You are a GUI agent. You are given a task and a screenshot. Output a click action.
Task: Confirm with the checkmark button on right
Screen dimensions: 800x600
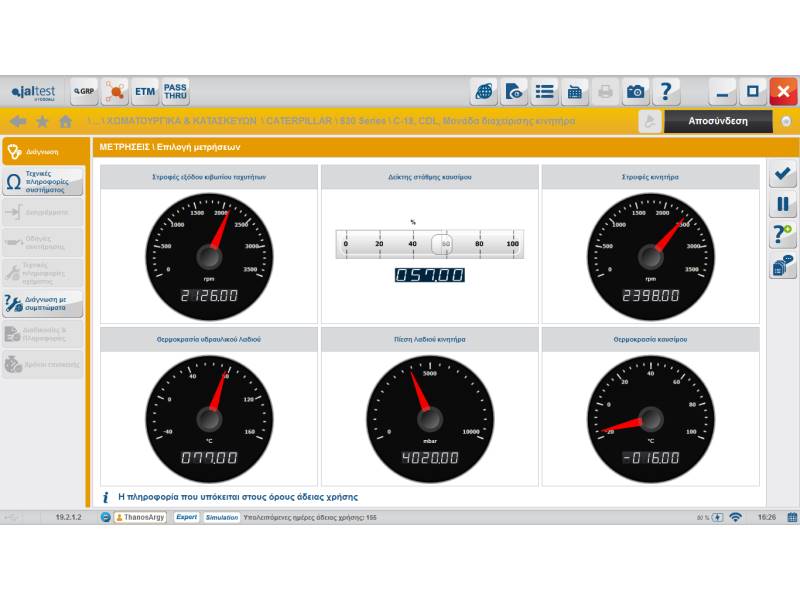click(x=782, y=175)
